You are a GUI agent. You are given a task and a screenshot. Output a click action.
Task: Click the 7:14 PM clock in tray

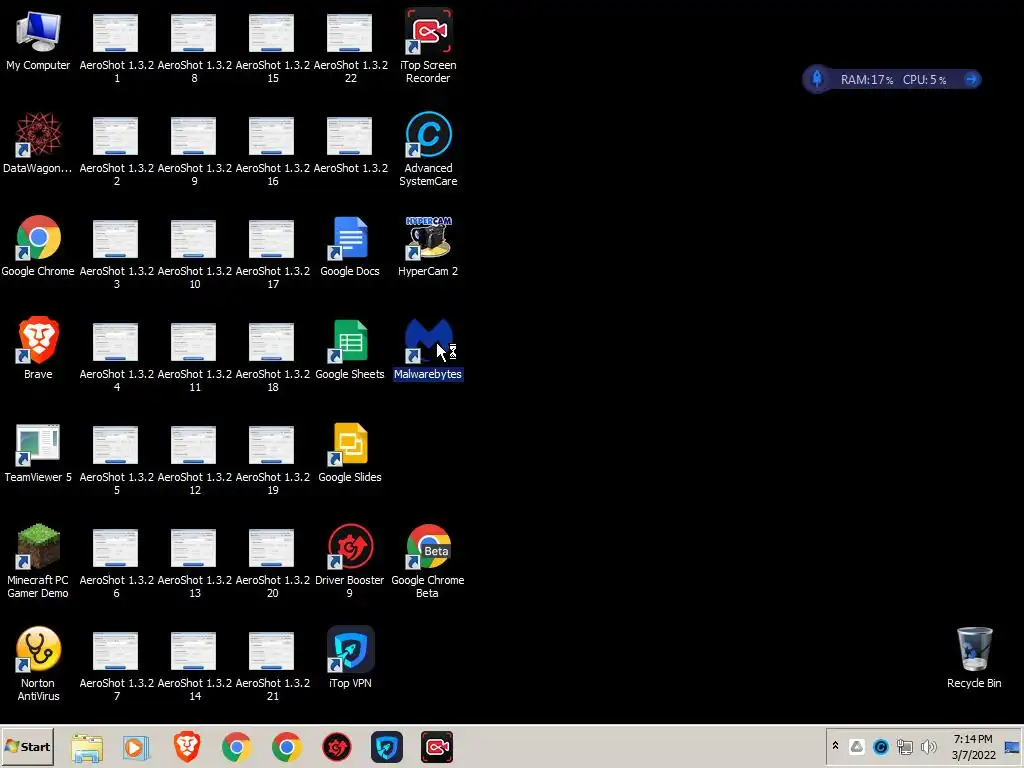(x=973, y=739)
